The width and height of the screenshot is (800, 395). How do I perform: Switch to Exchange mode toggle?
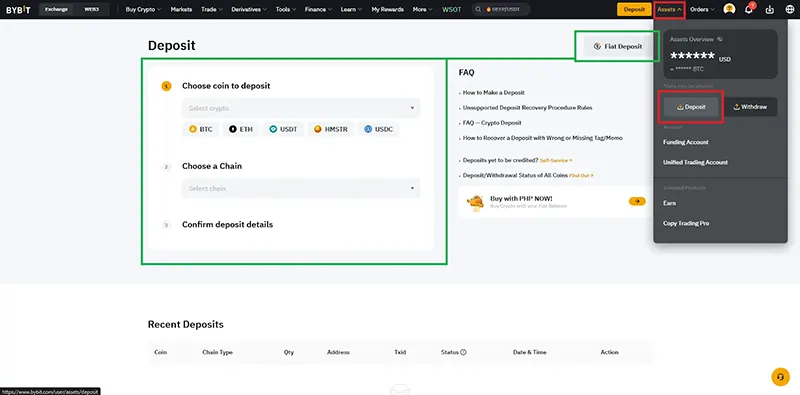[x=56, y=9]
